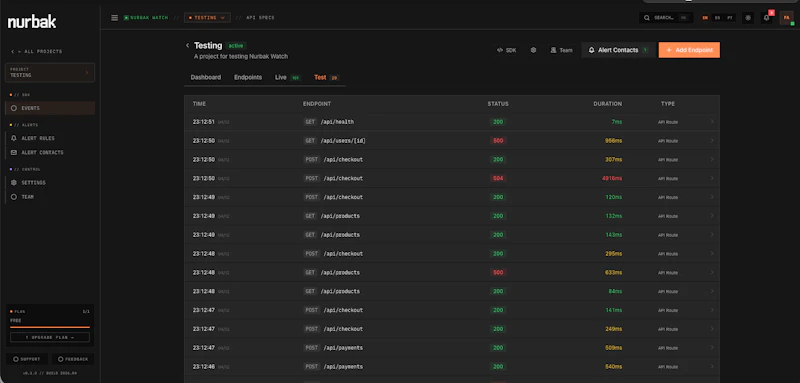
Task: Click the Endpoint column header
Action: [x=317, y=104]
